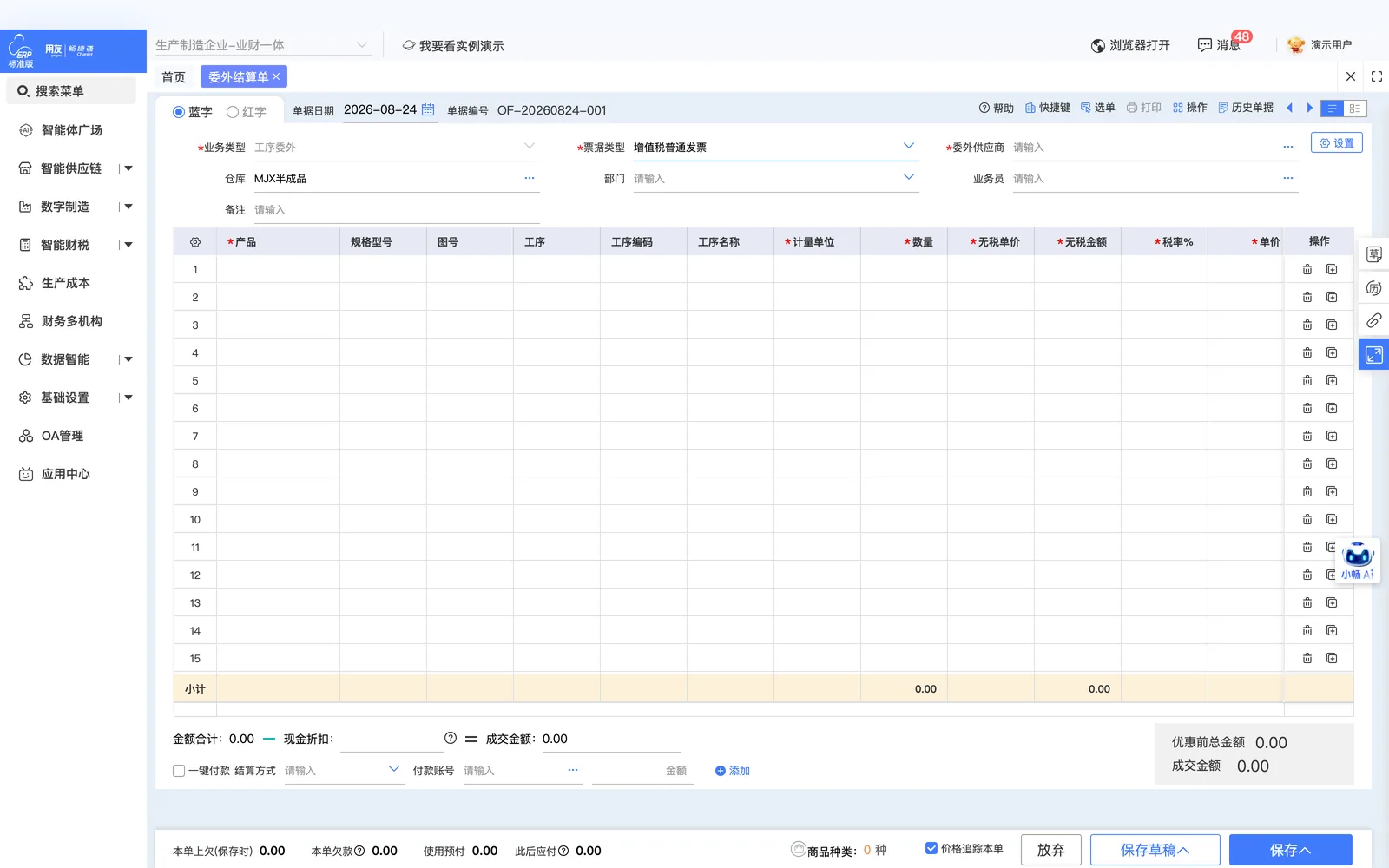Open the calendar picker for 单据日期

click(x=428, y=109)
